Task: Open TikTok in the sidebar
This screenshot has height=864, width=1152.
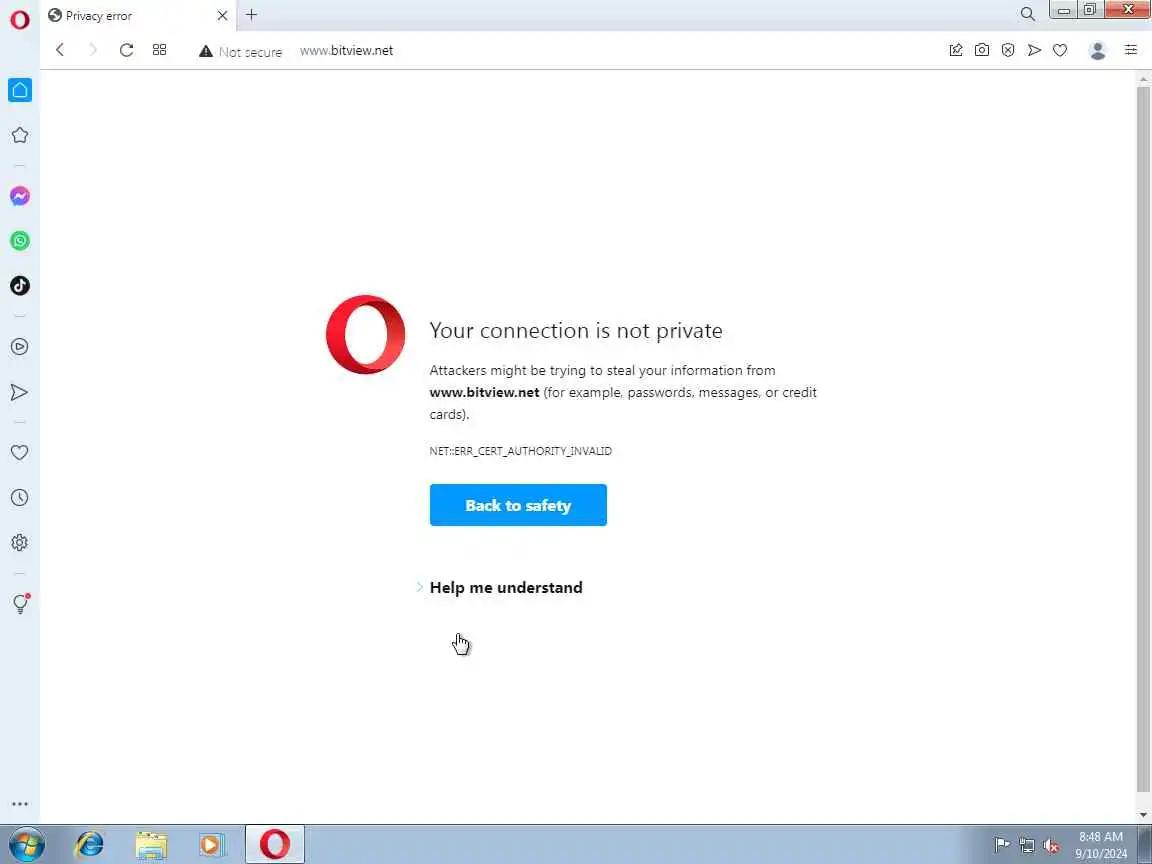Action: tap(20, 286)
